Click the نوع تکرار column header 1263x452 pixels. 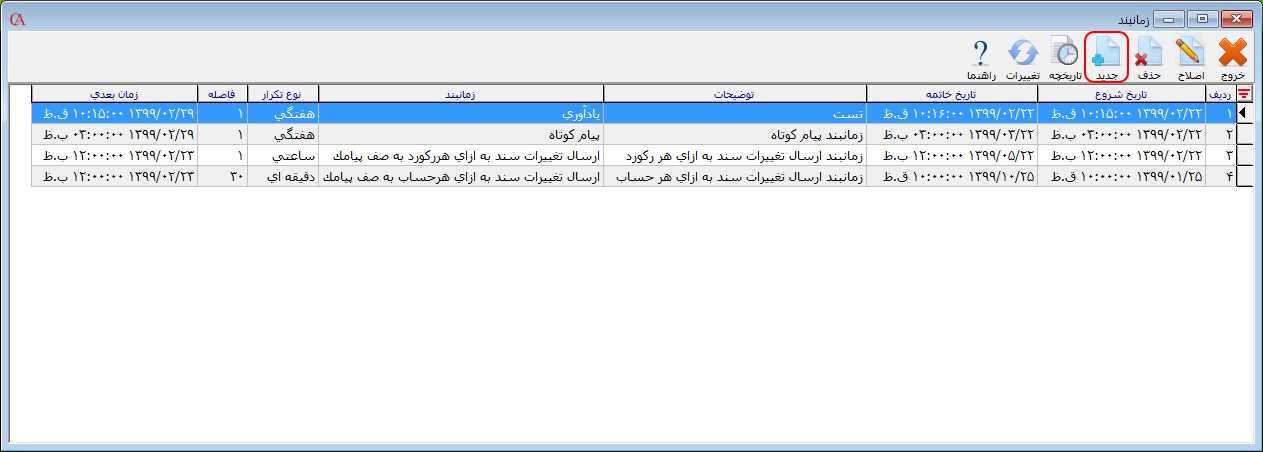tap(282, 94)
